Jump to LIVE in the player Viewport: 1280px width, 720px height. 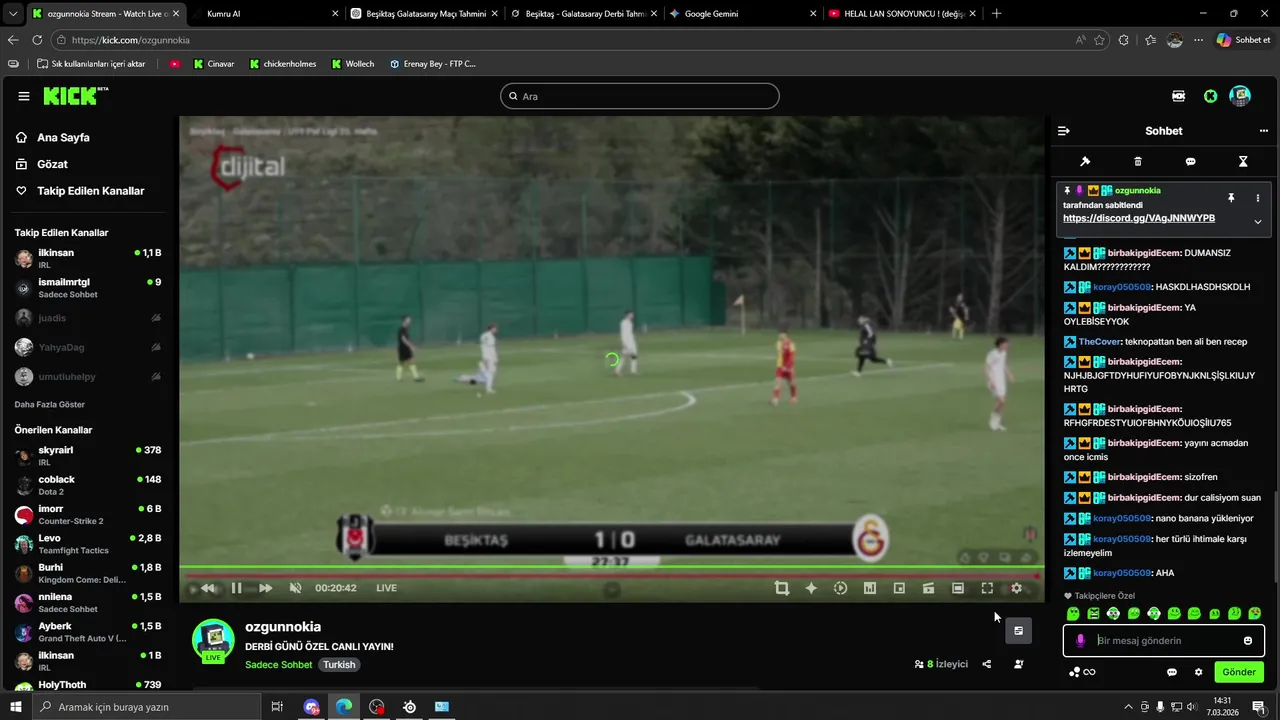tap(386, 588)
